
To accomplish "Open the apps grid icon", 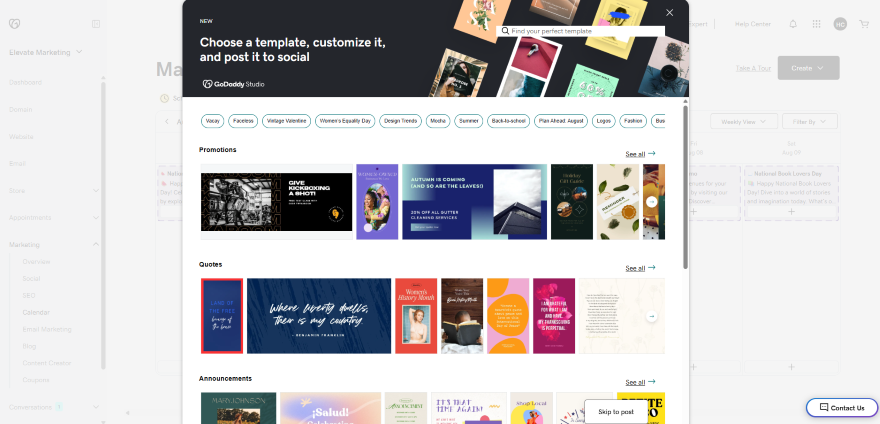I will pos(816,24).
